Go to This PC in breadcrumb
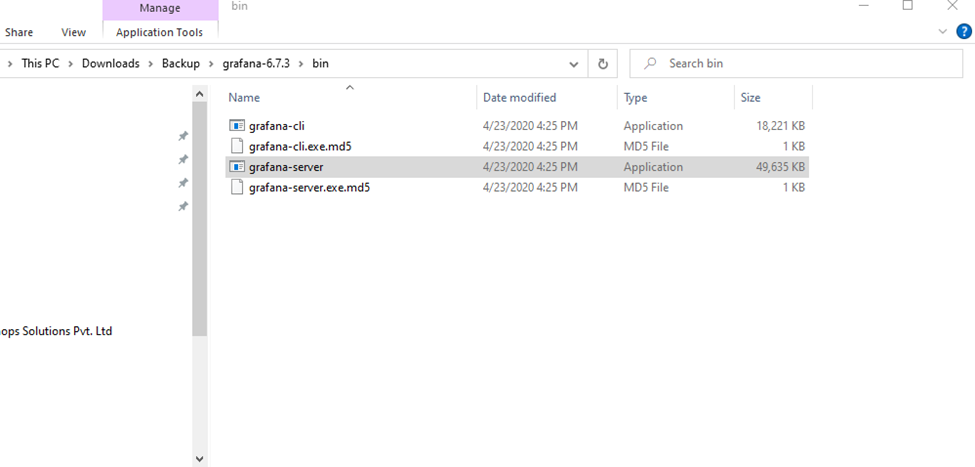This screenshot has height=467, width=975. click(x=40, y=63)
